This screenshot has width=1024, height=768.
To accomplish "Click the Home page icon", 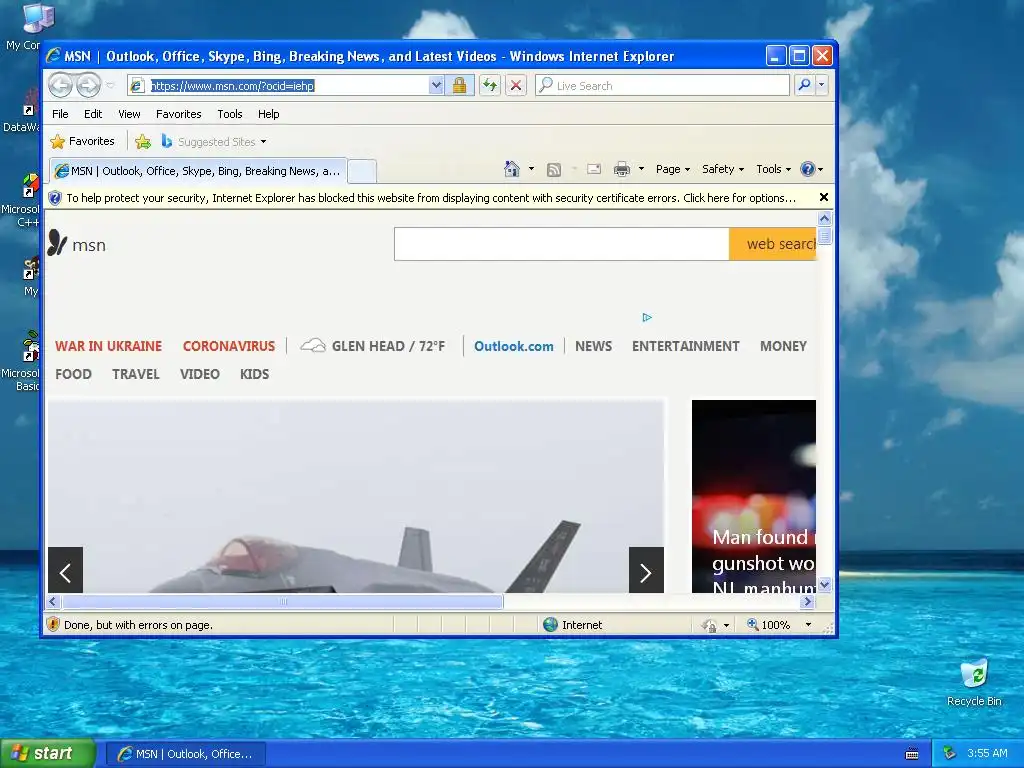I will tap(512, 169).
